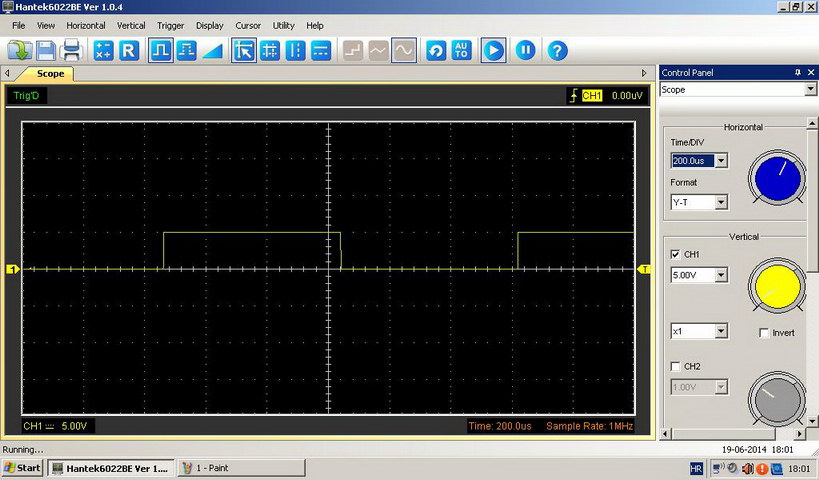This screenshot has width=819, height=480.
Task: Open the Format Y-T dropdown
Action: tap(721, 202)
